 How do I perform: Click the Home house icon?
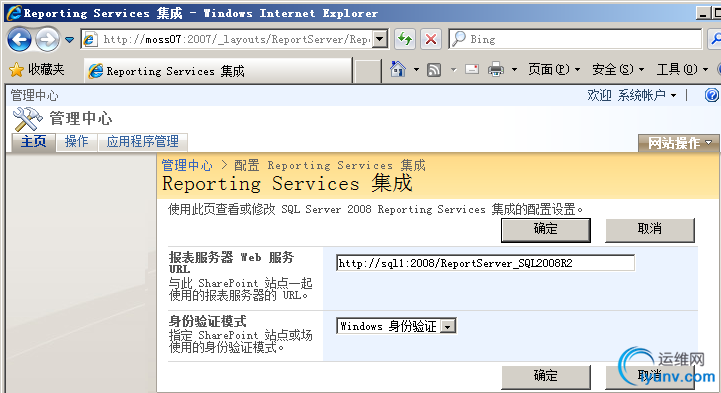pyautogui.click(x=398, y=69)
